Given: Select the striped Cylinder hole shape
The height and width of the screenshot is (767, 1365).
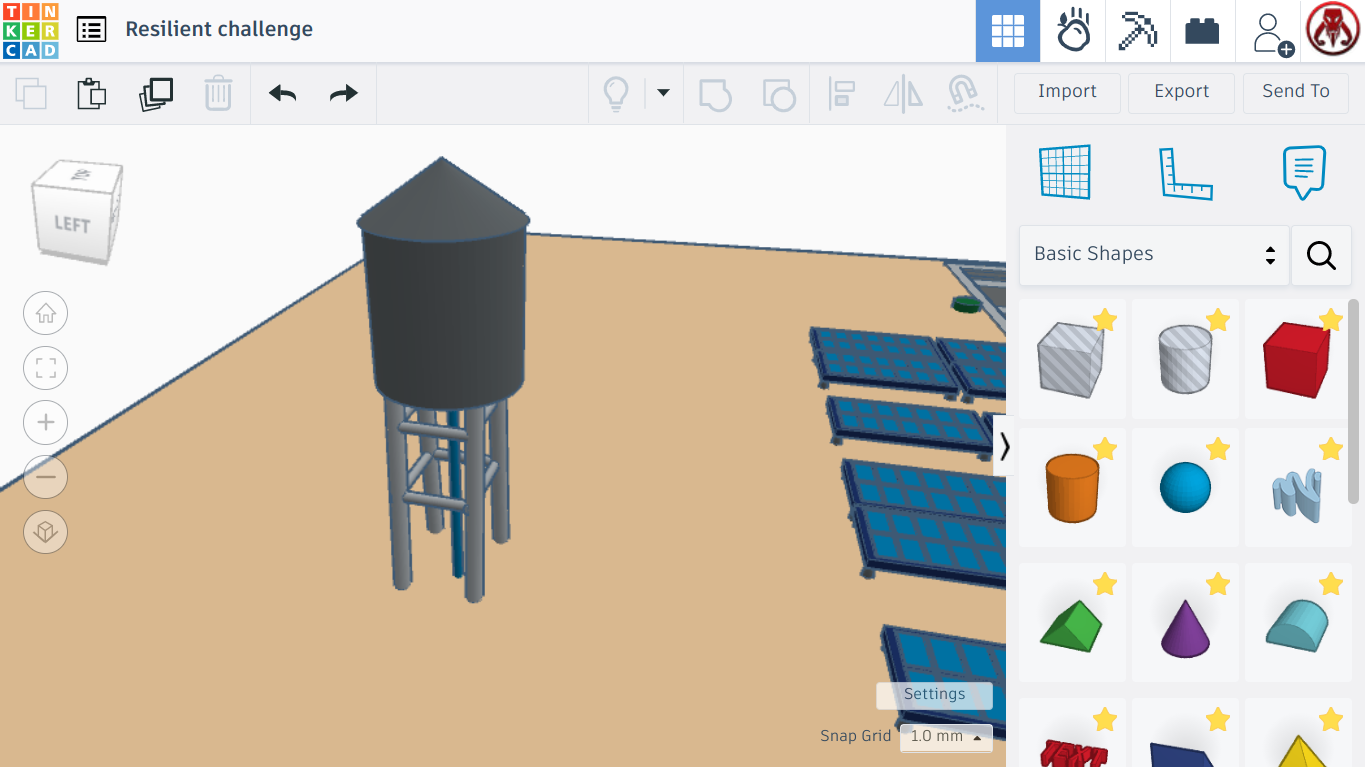Looking at the screenshot, I should (1185, 359).
